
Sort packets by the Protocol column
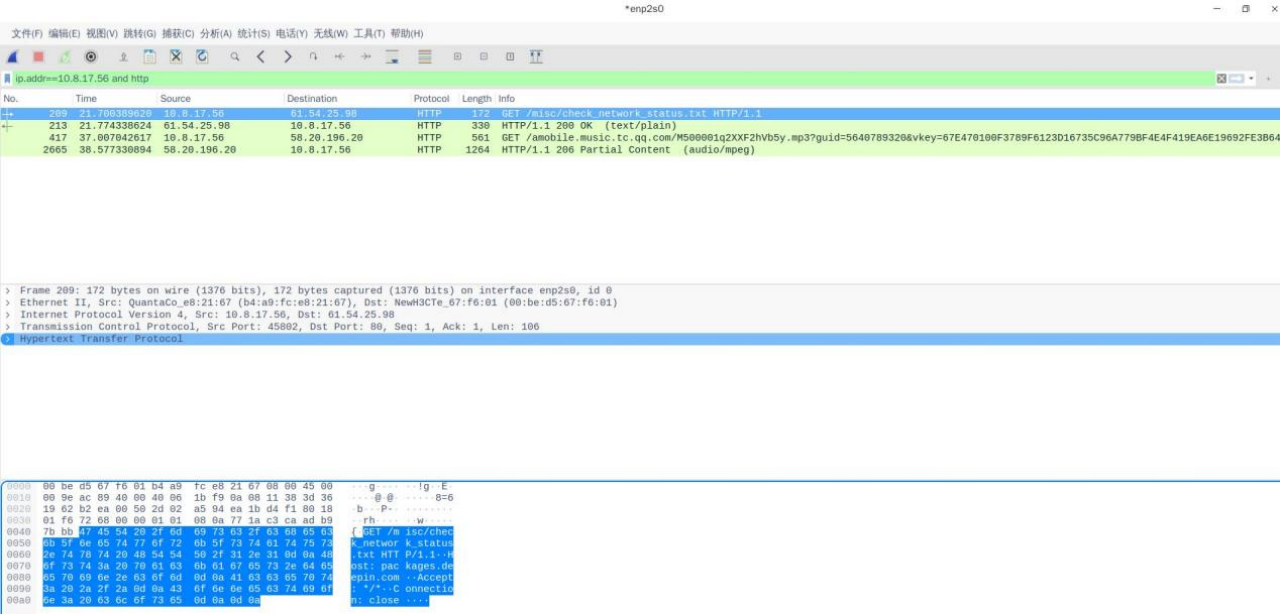point(435,99)
